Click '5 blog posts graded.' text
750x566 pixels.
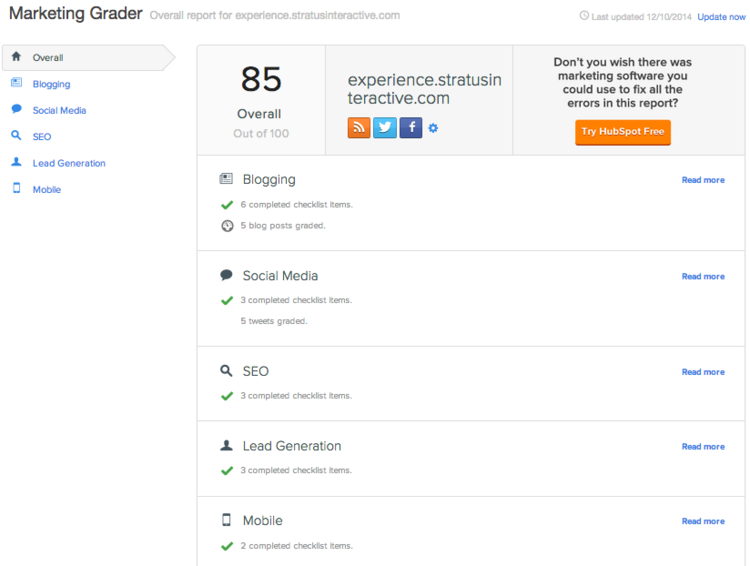[283, 225]
